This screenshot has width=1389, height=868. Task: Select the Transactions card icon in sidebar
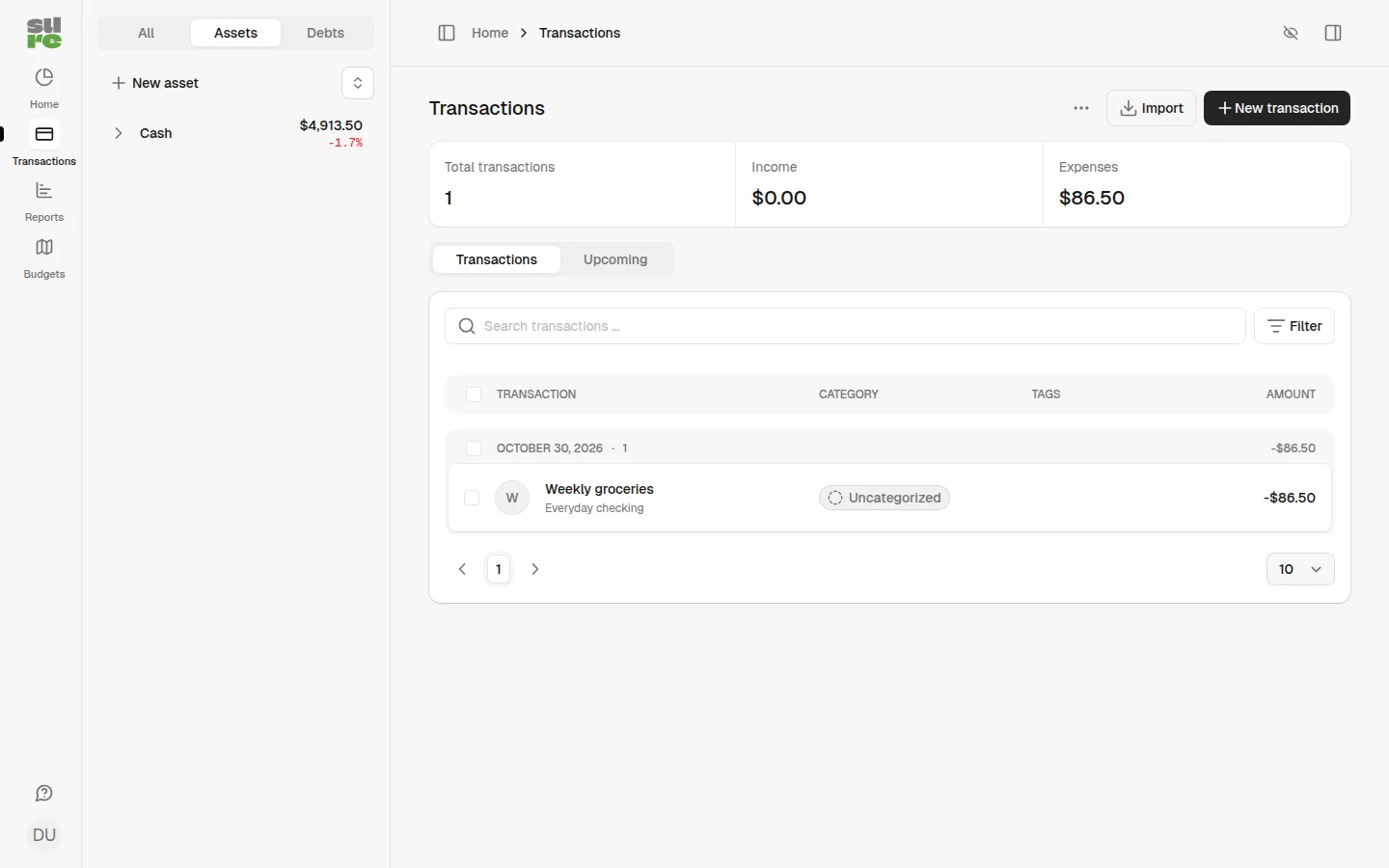(44, 134)
